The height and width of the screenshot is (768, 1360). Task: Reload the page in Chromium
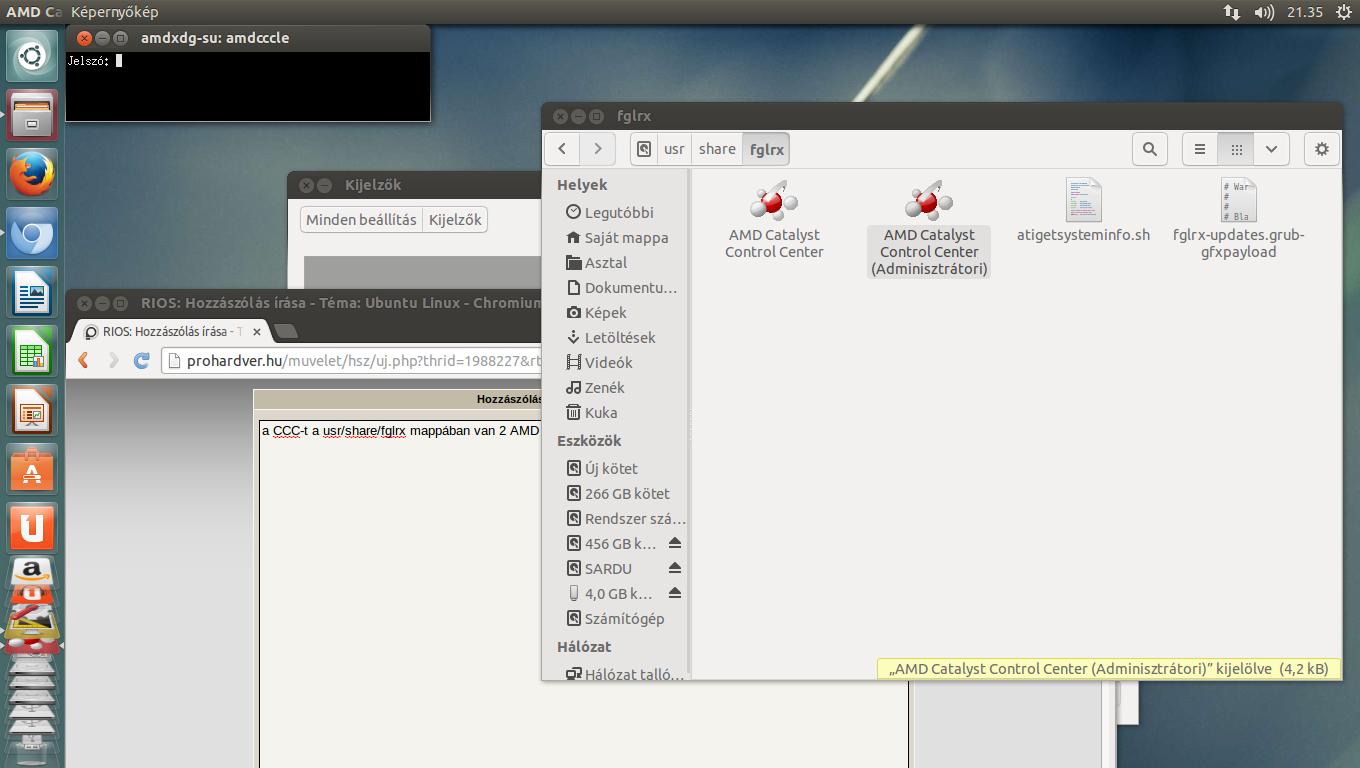(142, 360)
